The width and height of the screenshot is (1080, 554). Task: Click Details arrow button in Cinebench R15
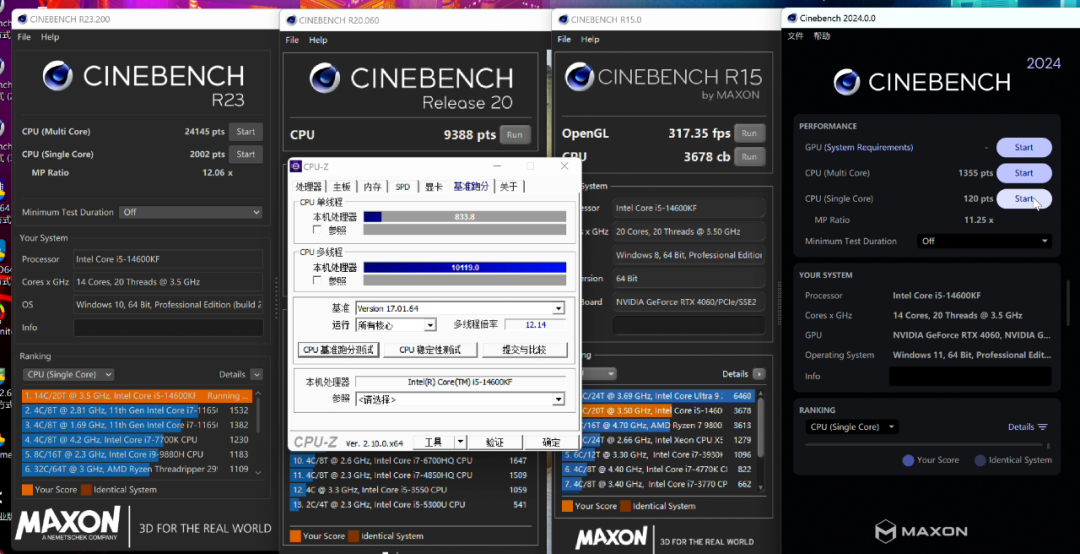[x=759, y=373]
